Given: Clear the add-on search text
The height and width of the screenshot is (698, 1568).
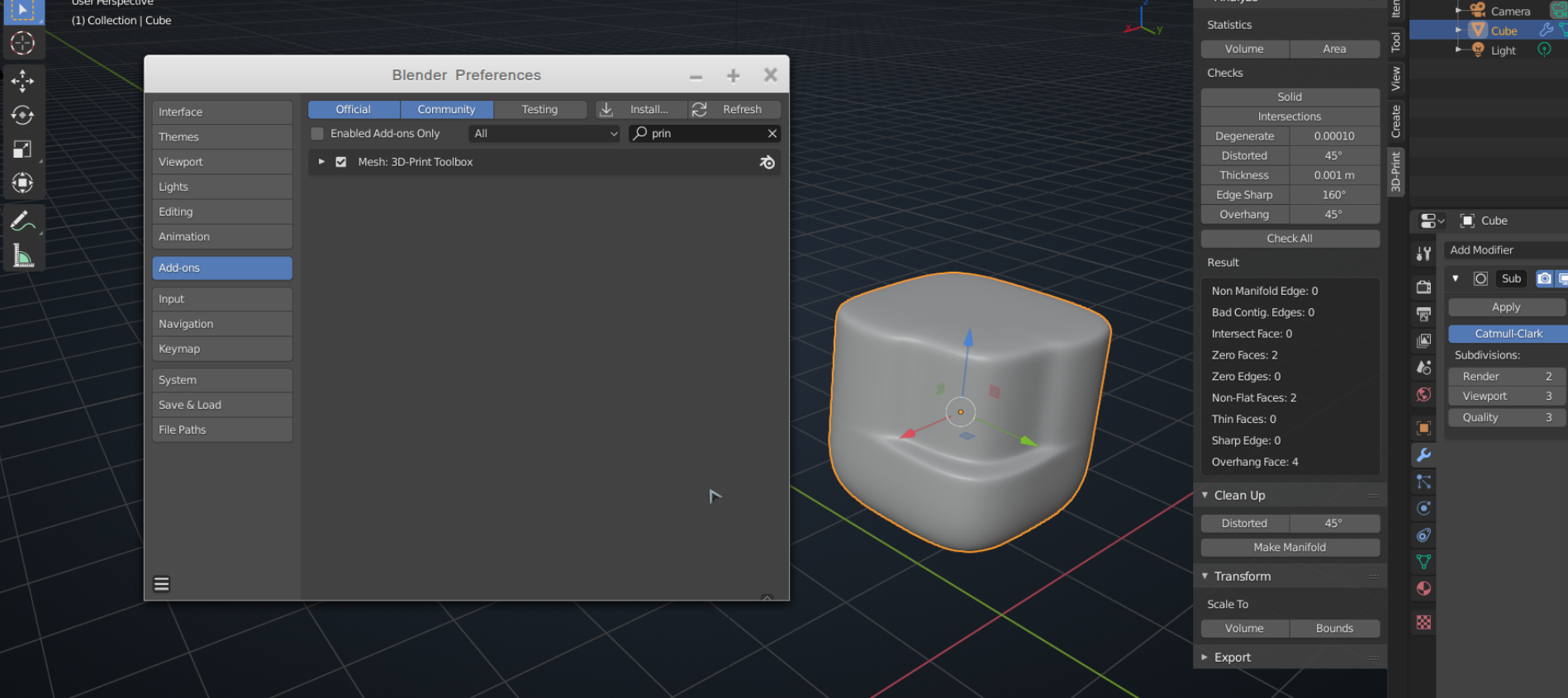Looking at the screenshot, I should (x=772, y=133).
